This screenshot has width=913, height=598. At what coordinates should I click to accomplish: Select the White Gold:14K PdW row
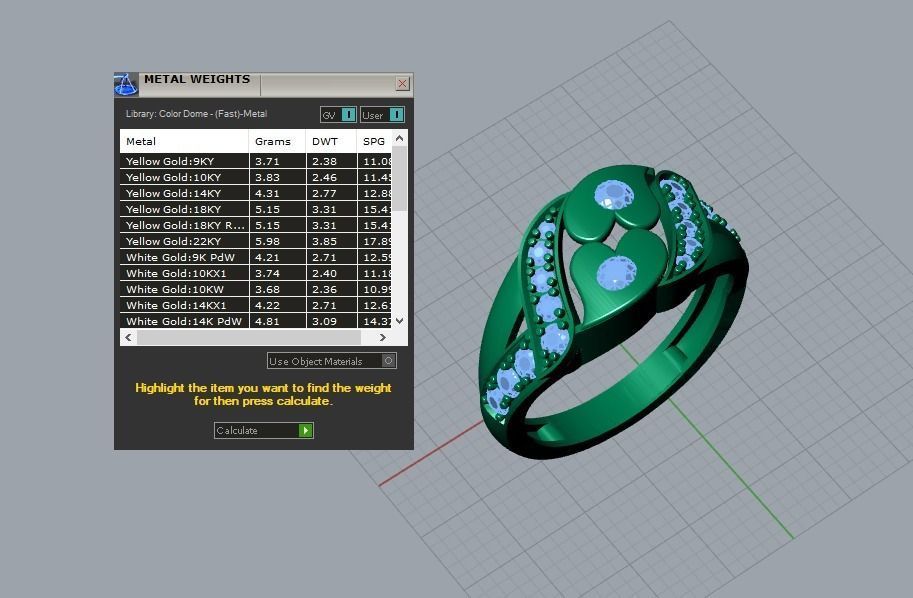click(256, 321)
